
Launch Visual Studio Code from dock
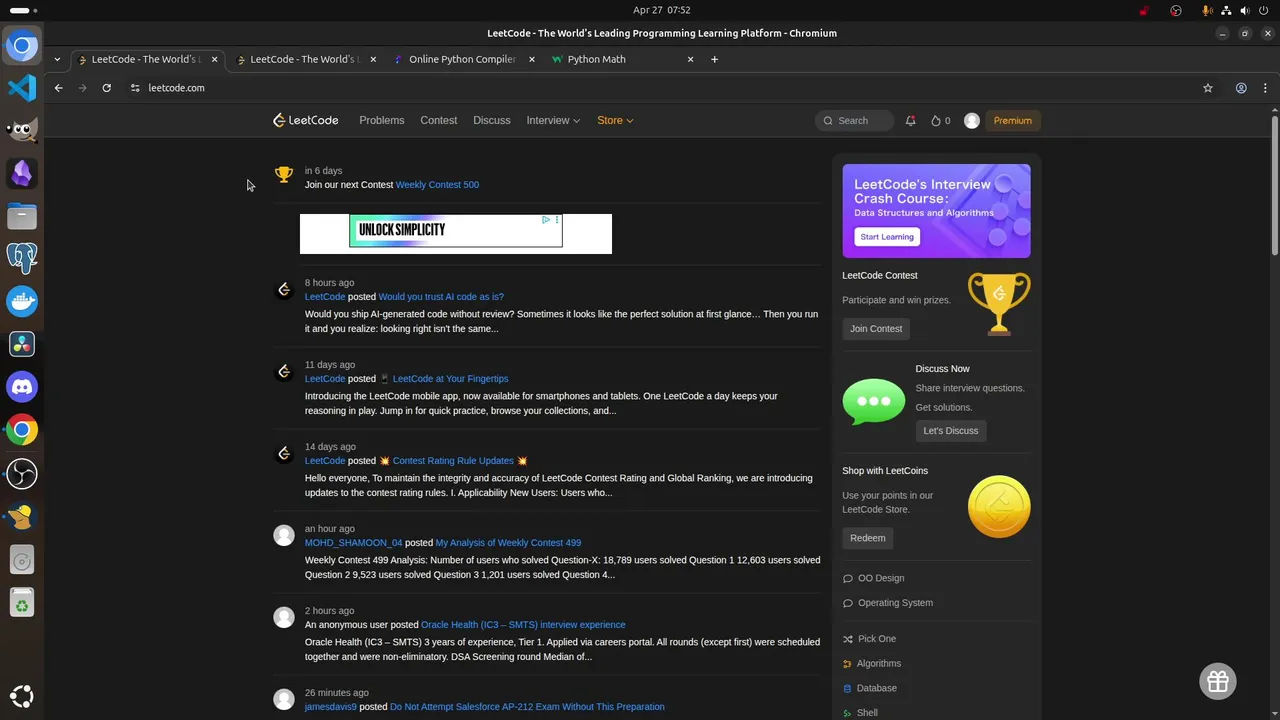[22, 88]
